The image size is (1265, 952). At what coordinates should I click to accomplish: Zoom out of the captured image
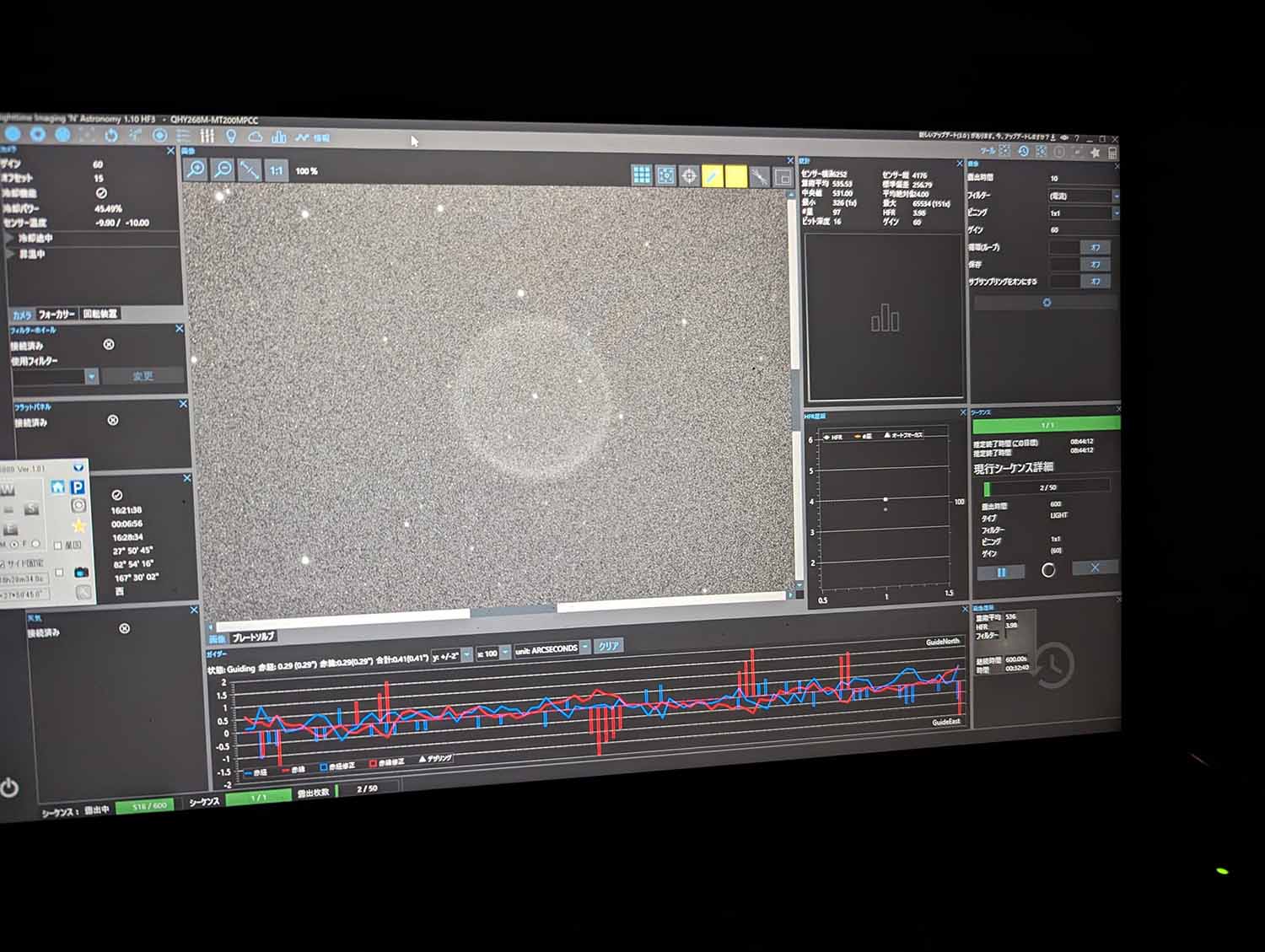pos(223,169)
